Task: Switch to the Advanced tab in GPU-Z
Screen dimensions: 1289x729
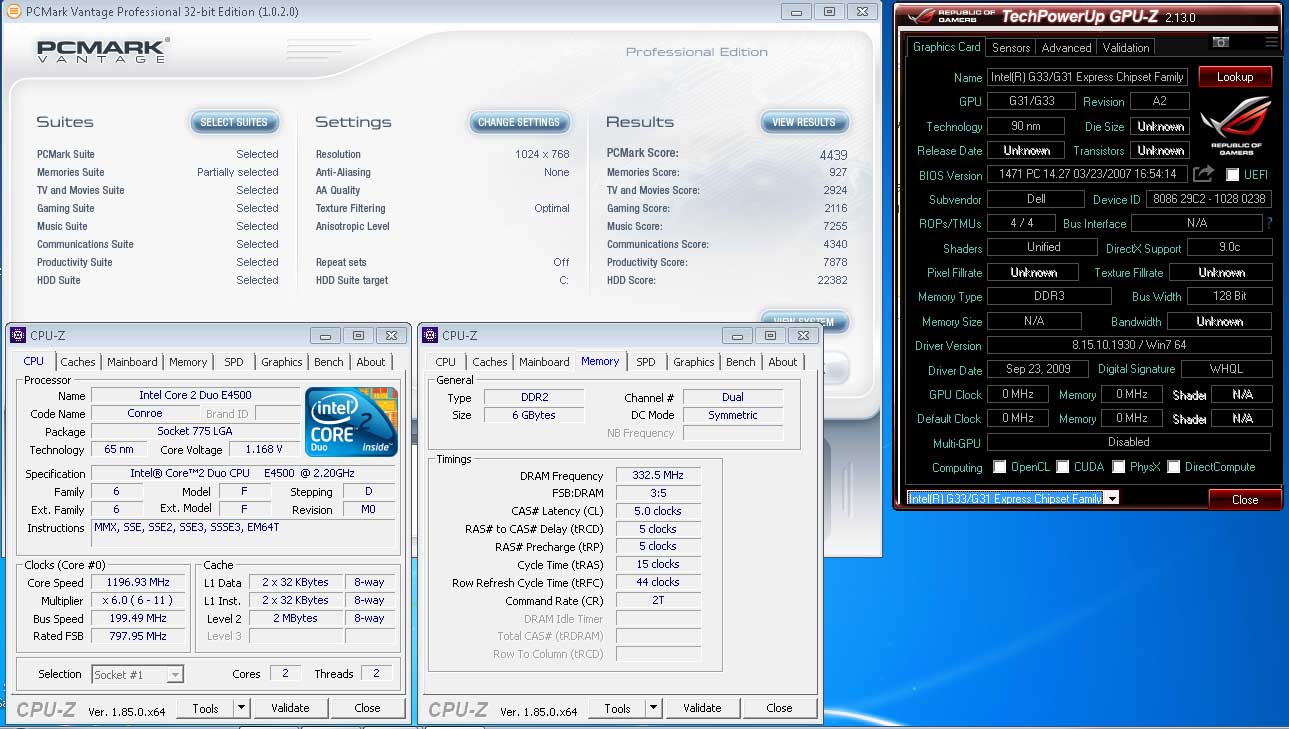Action: tap(1066, 47)
